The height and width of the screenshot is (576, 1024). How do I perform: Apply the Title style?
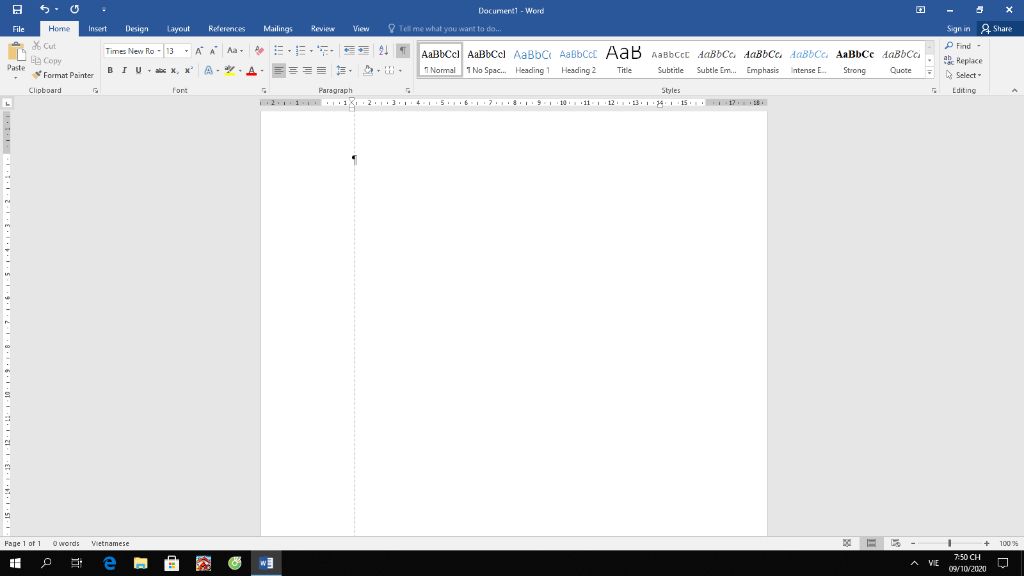(x=624, y=60)
